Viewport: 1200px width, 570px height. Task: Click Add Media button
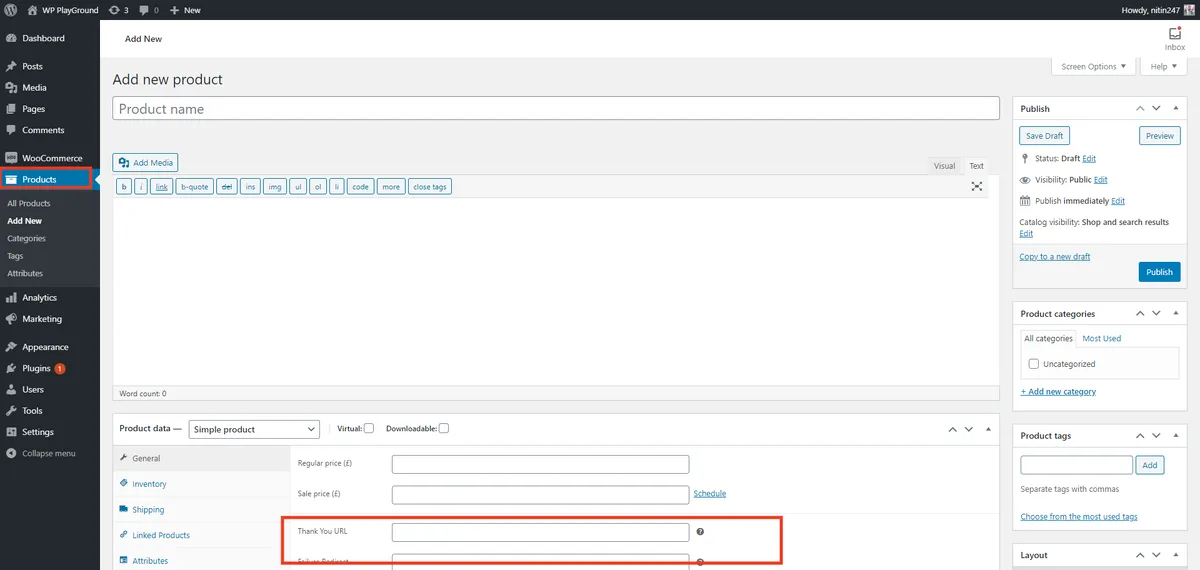click(146, 162)
